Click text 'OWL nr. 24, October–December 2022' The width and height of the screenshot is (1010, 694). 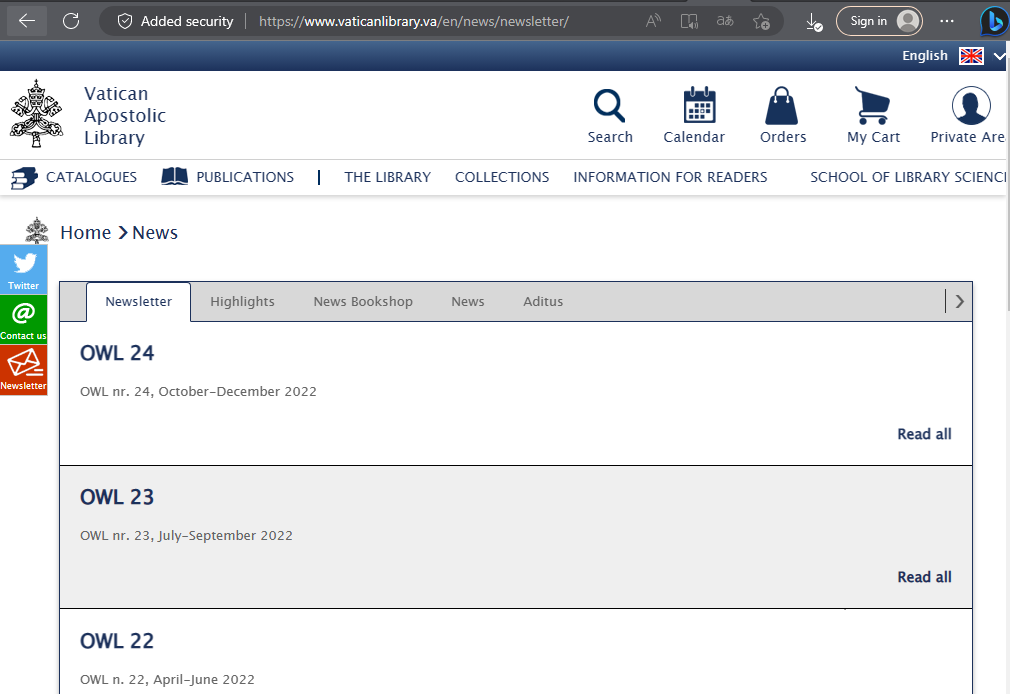198,392
